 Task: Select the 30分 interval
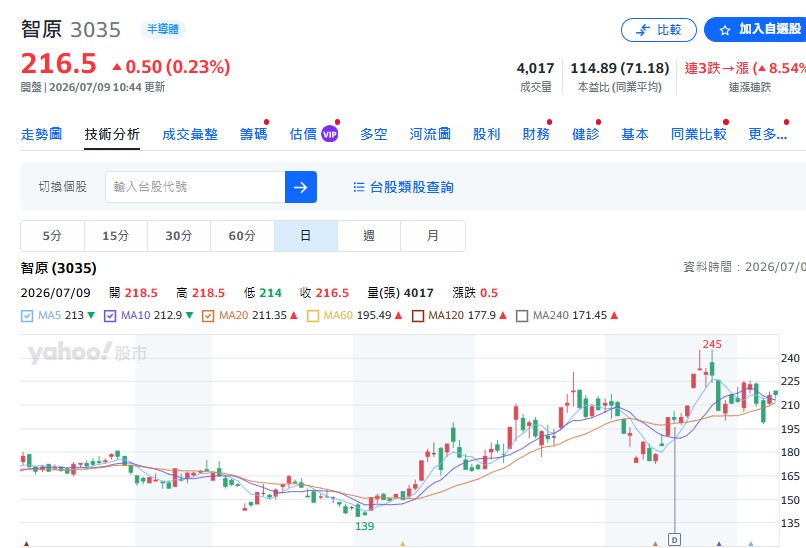[179, 236]
